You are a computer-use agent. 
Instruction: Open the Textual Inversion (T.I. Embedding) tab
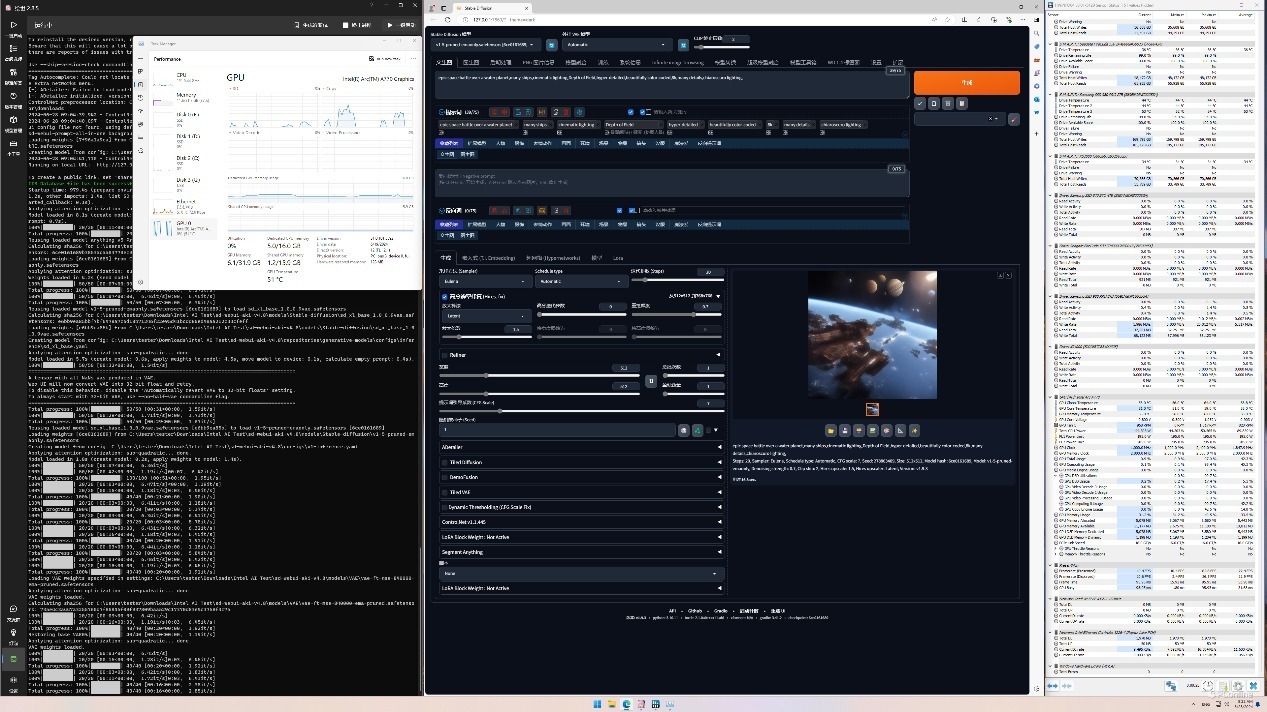489,258
